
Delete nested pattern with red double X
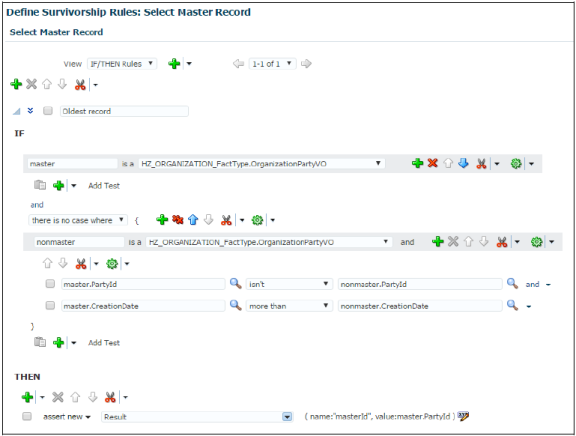(x=178, y=220)
